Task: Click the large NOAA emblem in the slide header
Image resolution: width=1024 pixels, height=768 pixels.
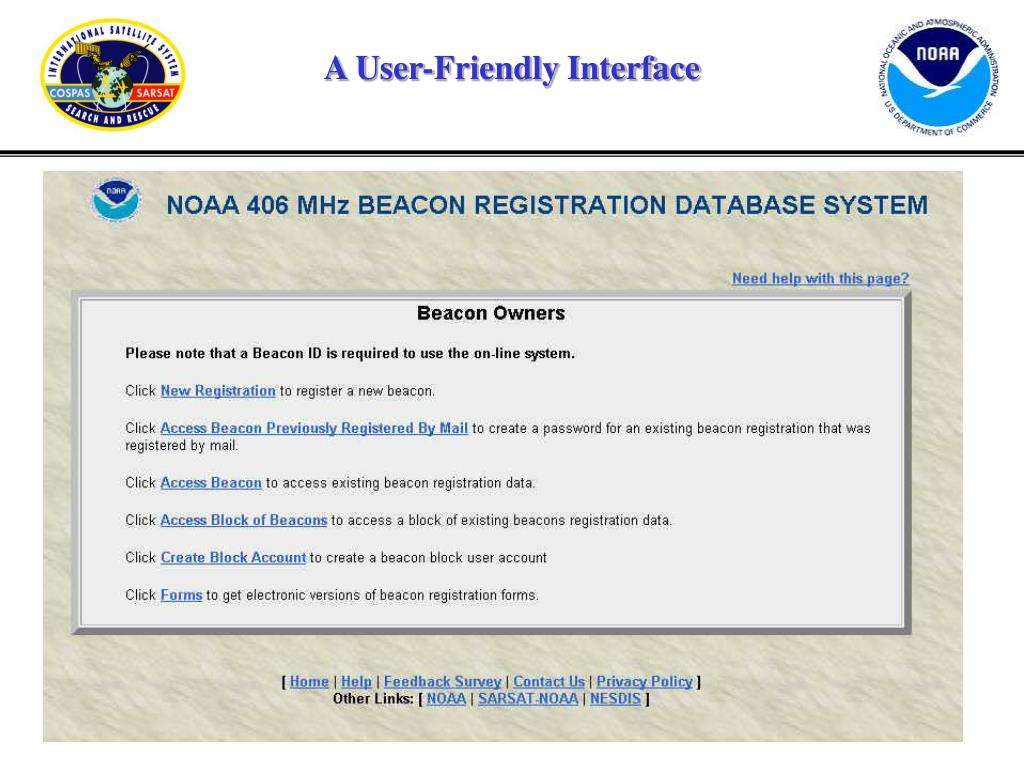Action: click(x=938, y=77)
